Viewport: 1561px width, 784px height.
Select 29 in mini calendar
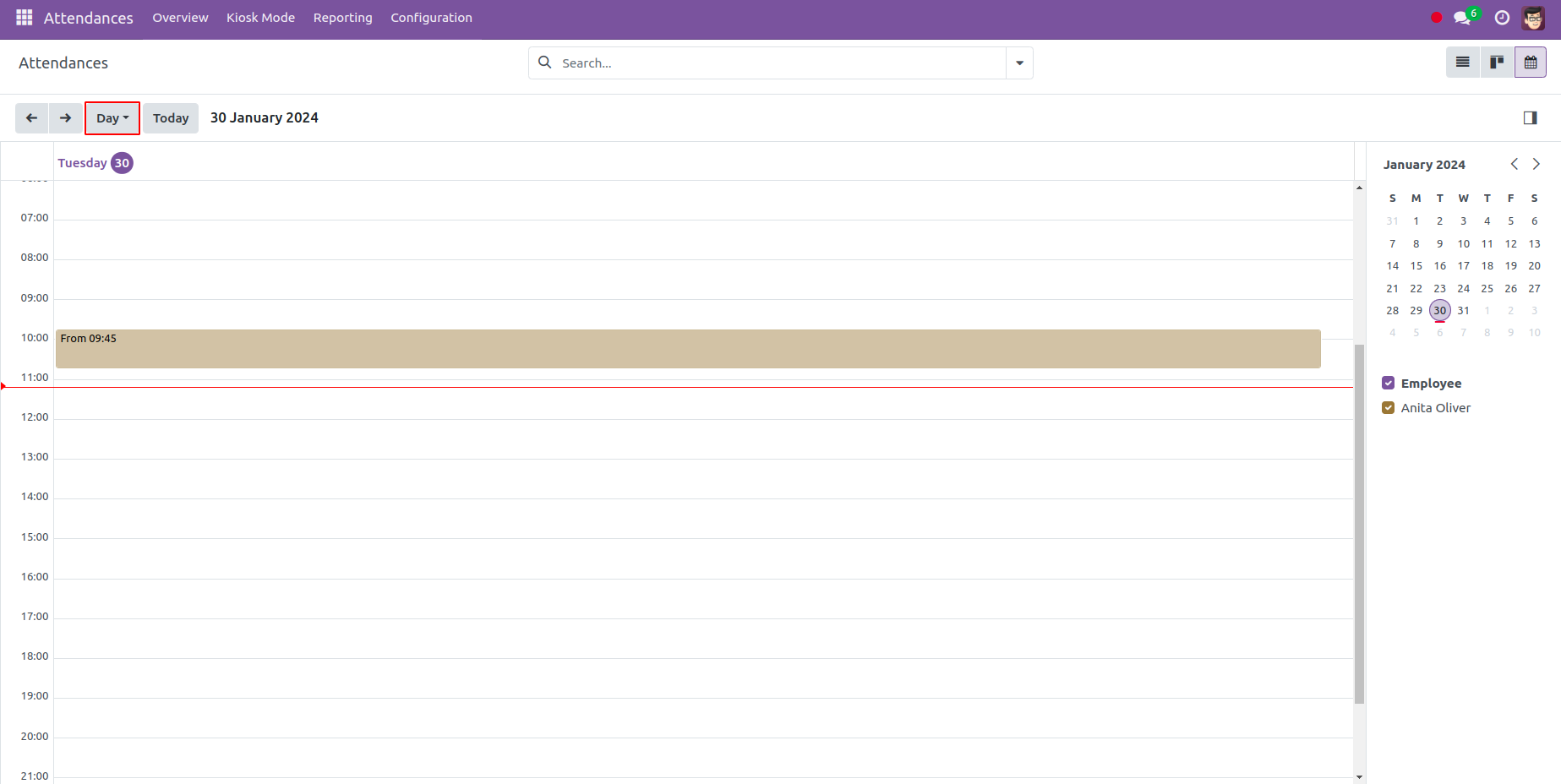[x=1416, y=311]
